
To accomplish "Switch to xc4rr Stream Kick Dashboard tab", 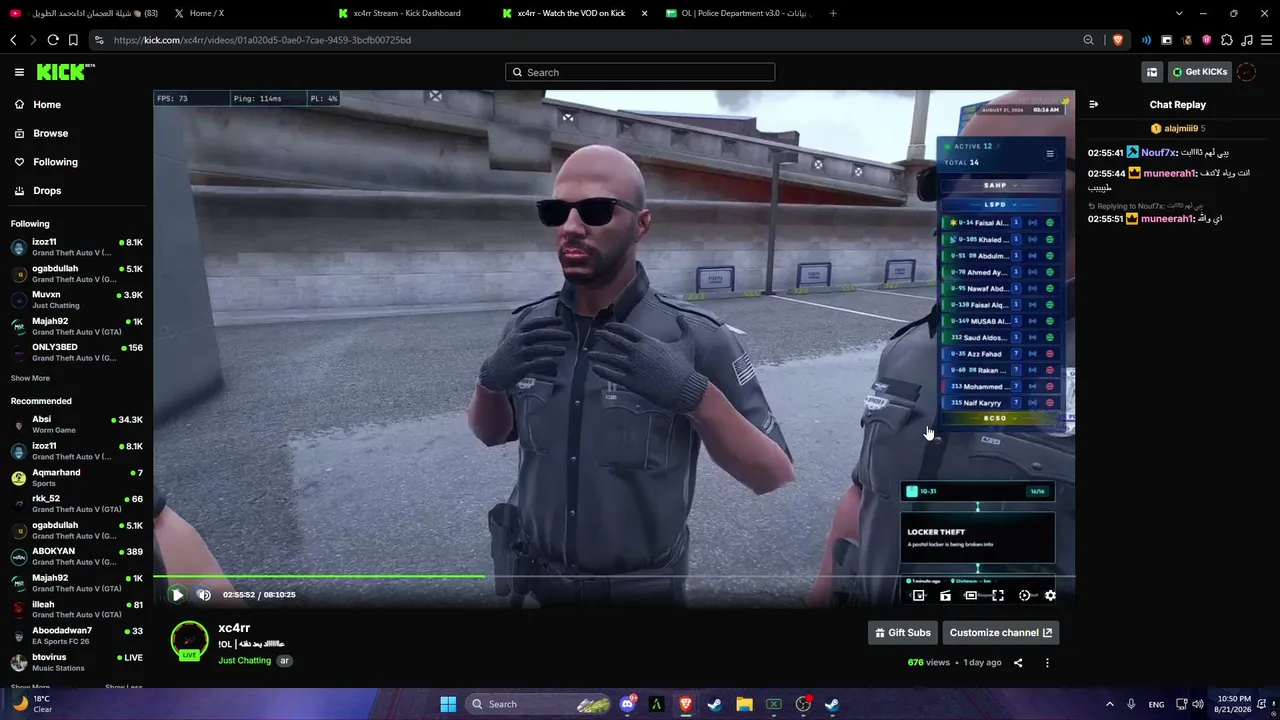I will [x=410, y=13].
